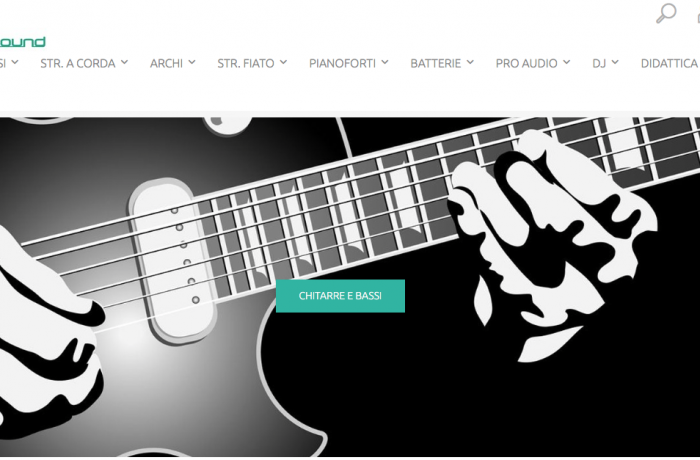700x460 pixels.
Task: Expand the STR. FIATO dropdown chevron
Action: (283, 62)
